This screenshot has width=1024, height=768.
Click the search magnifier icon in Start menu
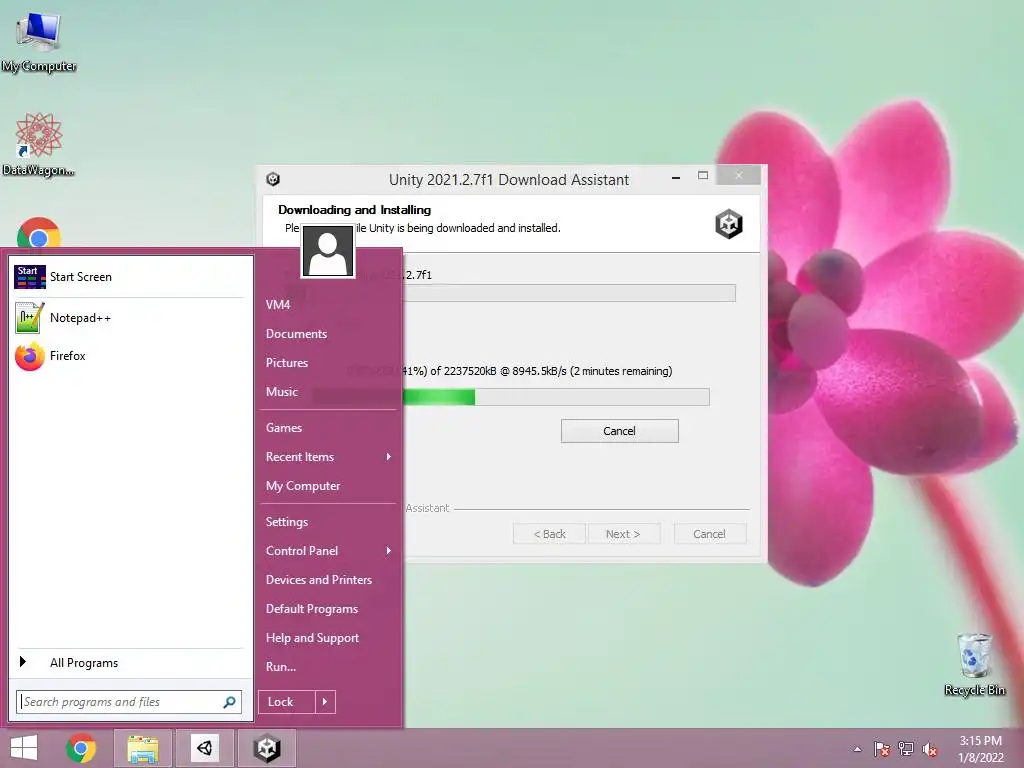(229, 702)
